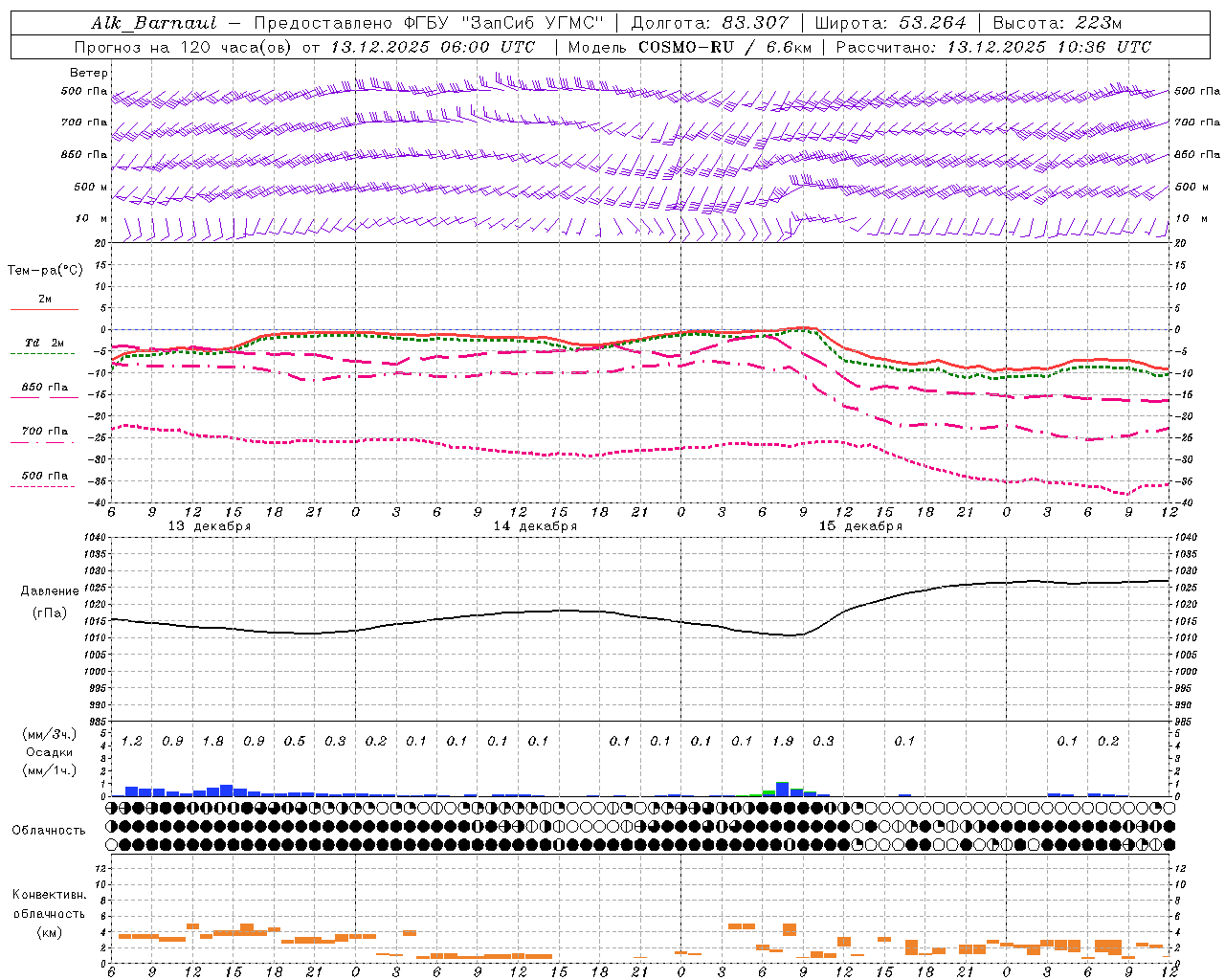This screenshot has width=1225, height=980.
Task: Click the 10 м label left of wind barbs
Action: pyautogui.click(x=91, y=218)
